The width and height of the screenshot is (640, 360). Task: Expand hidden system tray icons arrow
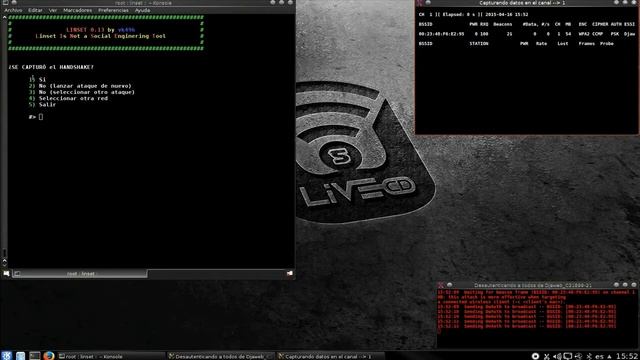point(609,356)
